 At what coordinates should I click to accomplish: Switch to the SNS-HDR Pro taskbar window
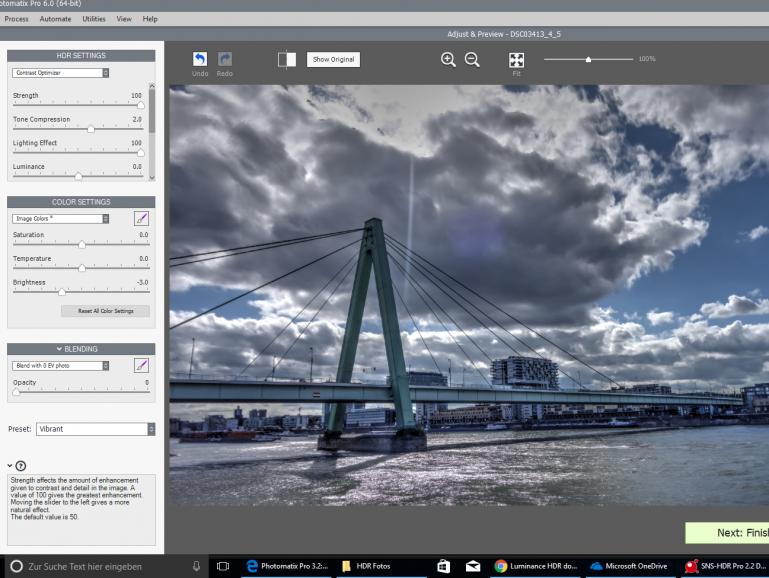pyautogui.click(x=726, y=566)
